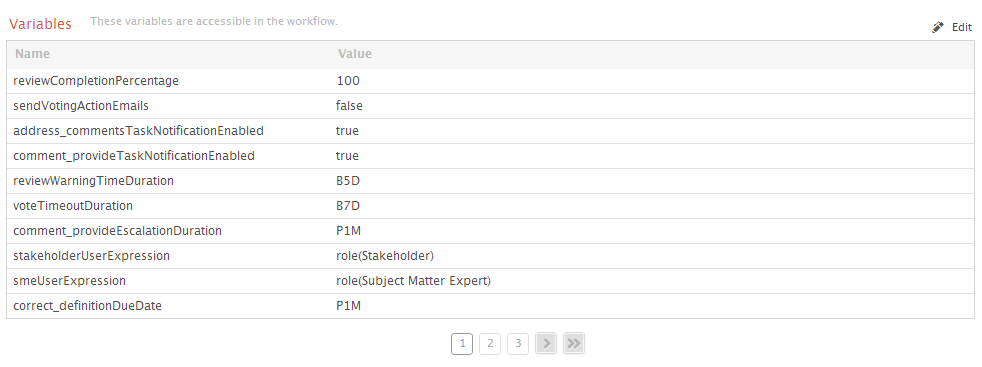The width and height of the screenshot is (982, 367).
Task: Sort by the Value column header
Action: (354, 54)
